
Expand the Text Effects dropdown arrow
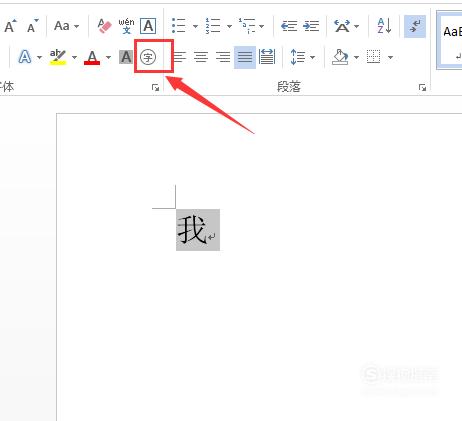click(x=39, y=57)
